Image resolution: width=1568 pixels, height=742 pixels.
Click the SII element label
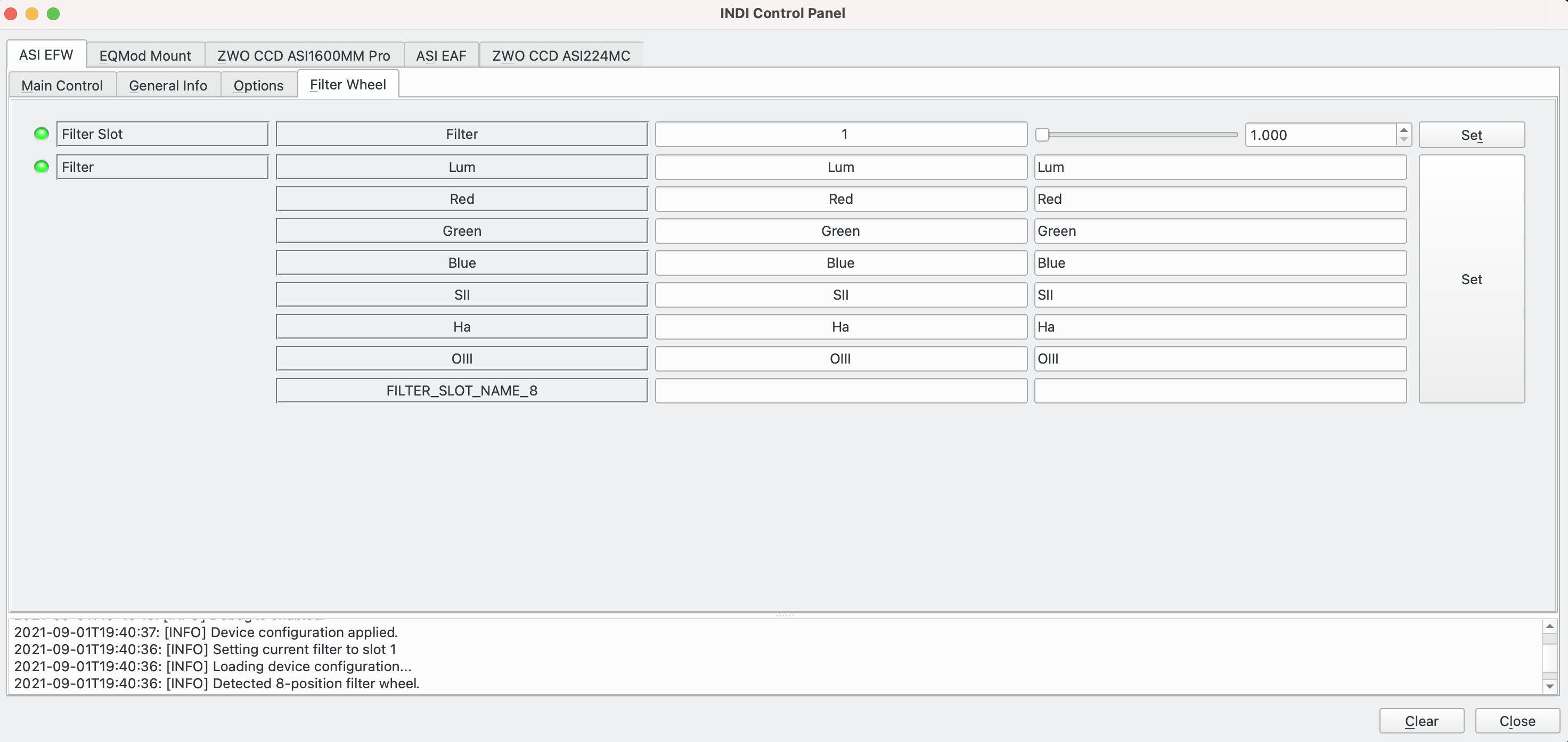[461, 294]
